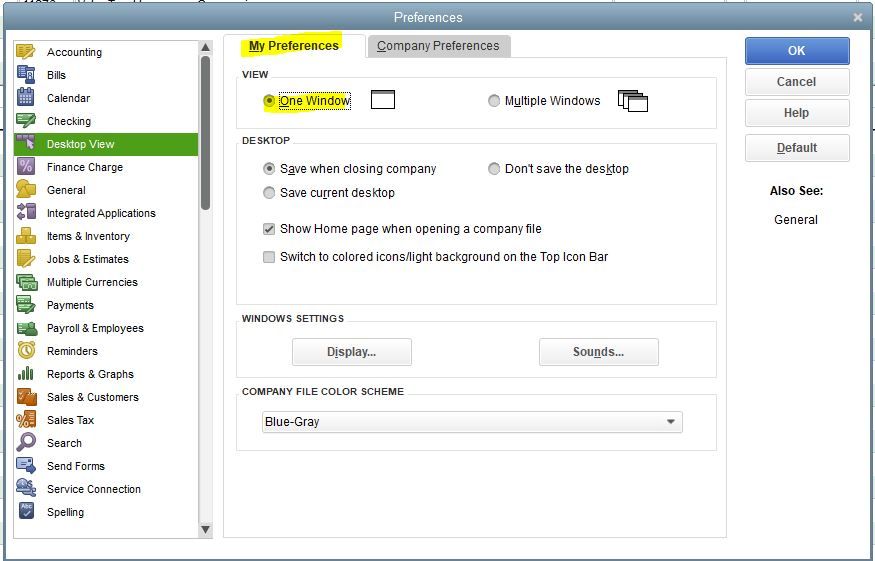Screen dimensions: 875x561
Task: Open the Sounds settings button
Action: click(598, 352)
